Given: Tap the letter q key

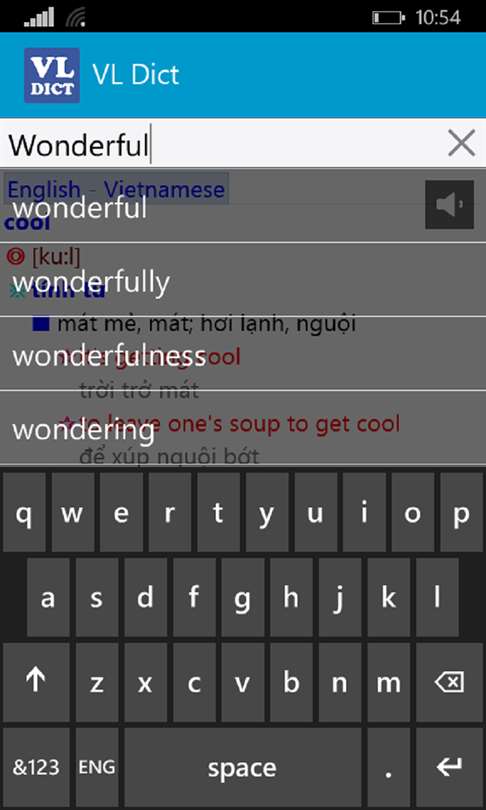Looking at the screenshot, I should coord(24,512).
